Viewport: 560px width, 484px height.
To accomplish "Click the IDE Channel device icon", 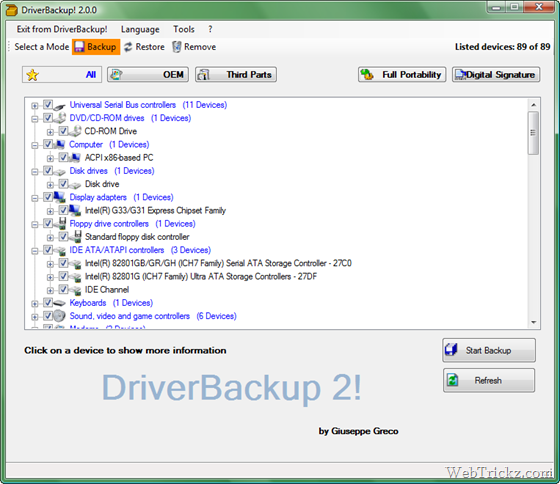I will (x=75, y=290).
